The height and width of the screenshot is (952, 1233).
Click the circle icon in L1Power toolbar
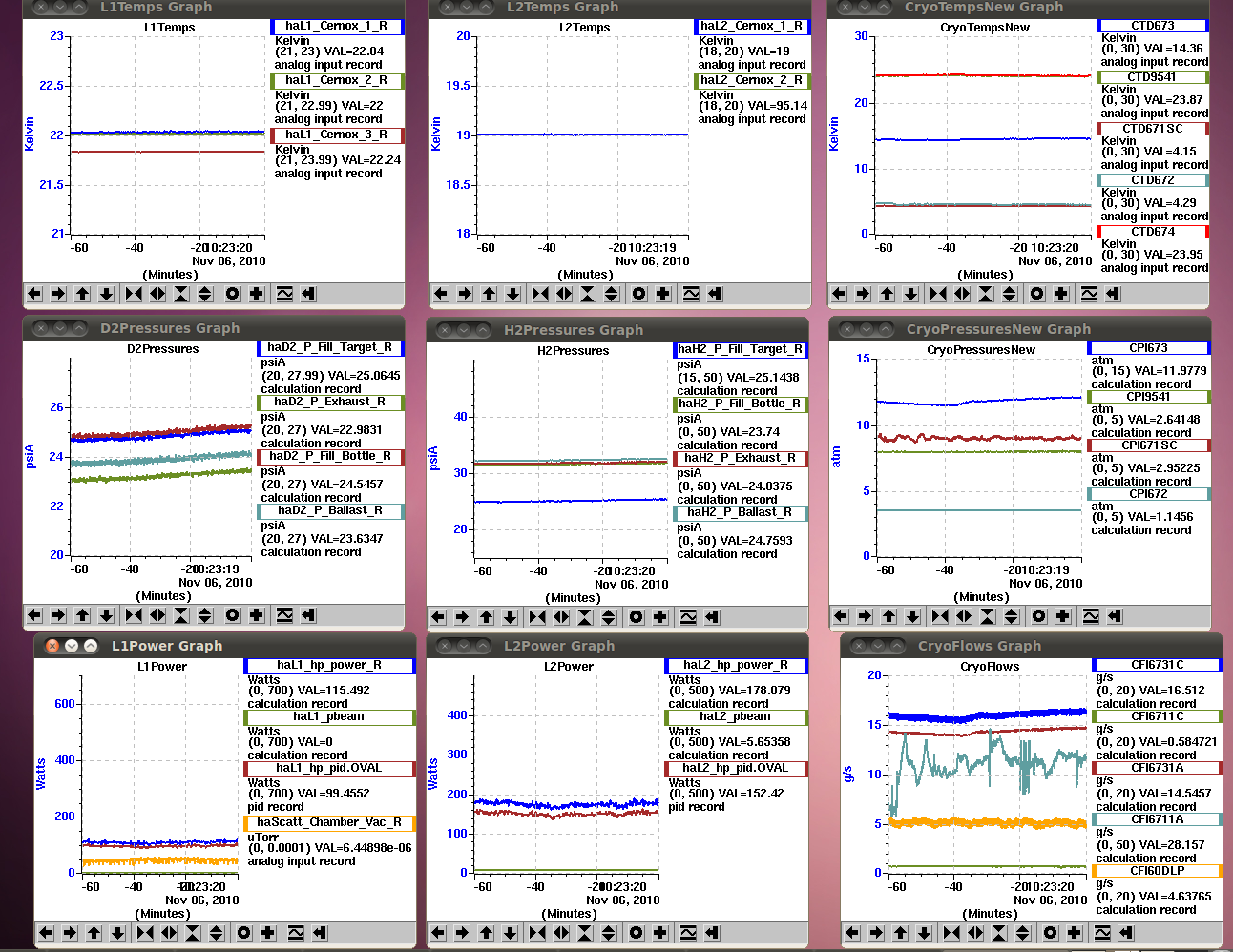(244, 932)
